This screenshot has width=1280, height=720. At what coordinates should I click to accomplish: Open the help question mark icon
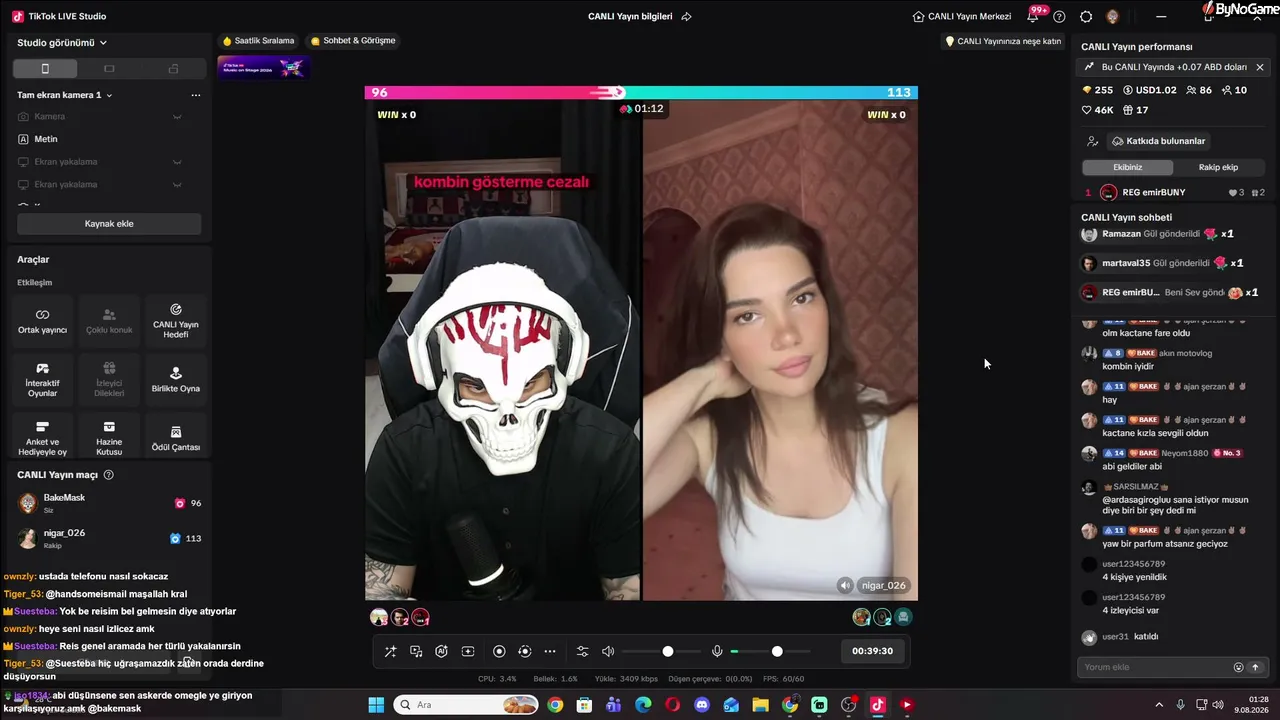(1060, 17)
